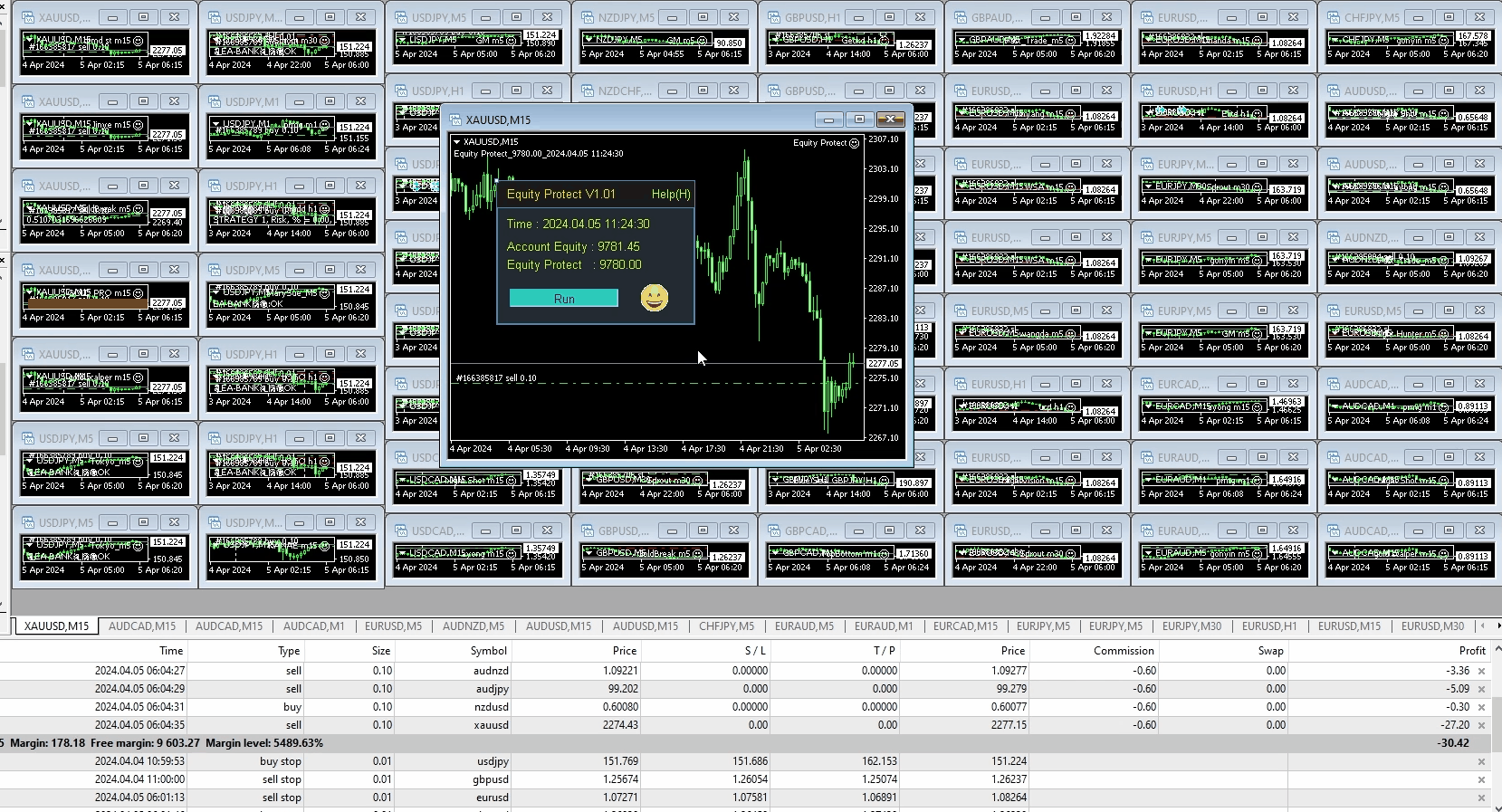
Task: Click the chart icon in XAUUSD,M15 window title
Action: point(455,119)
